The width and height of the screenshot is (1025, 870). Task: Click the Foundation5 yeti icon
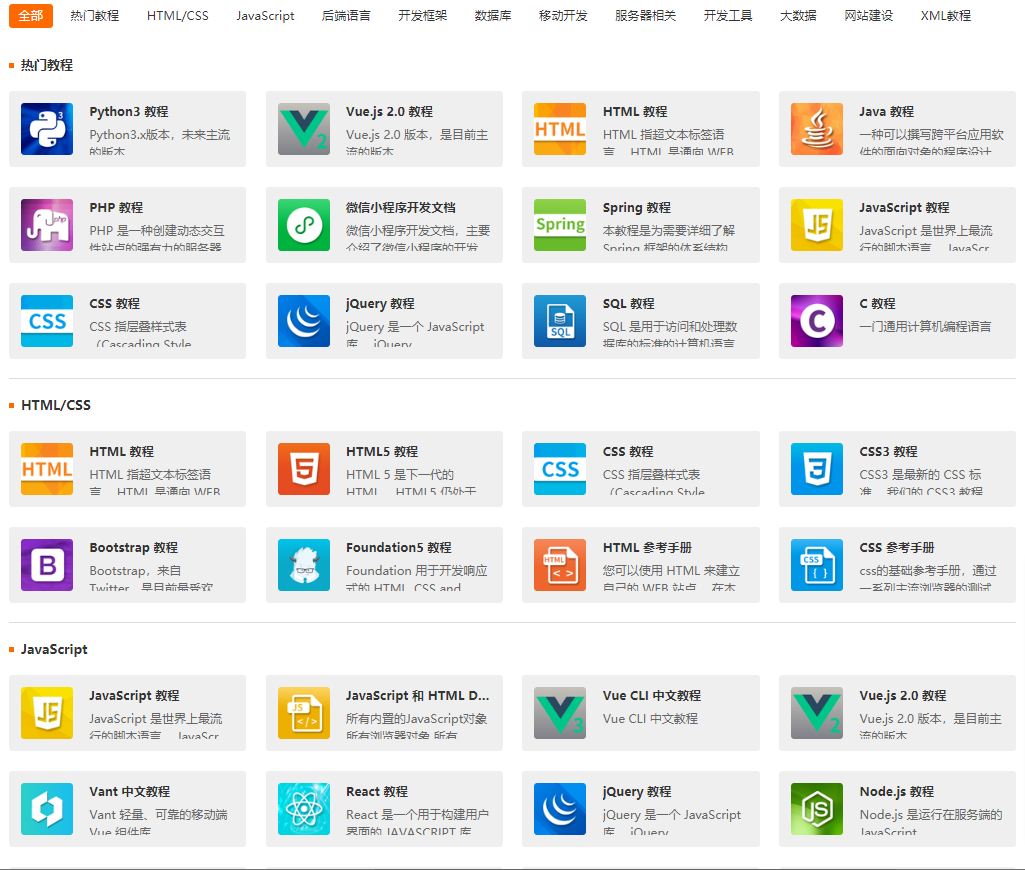coord(304,565)
